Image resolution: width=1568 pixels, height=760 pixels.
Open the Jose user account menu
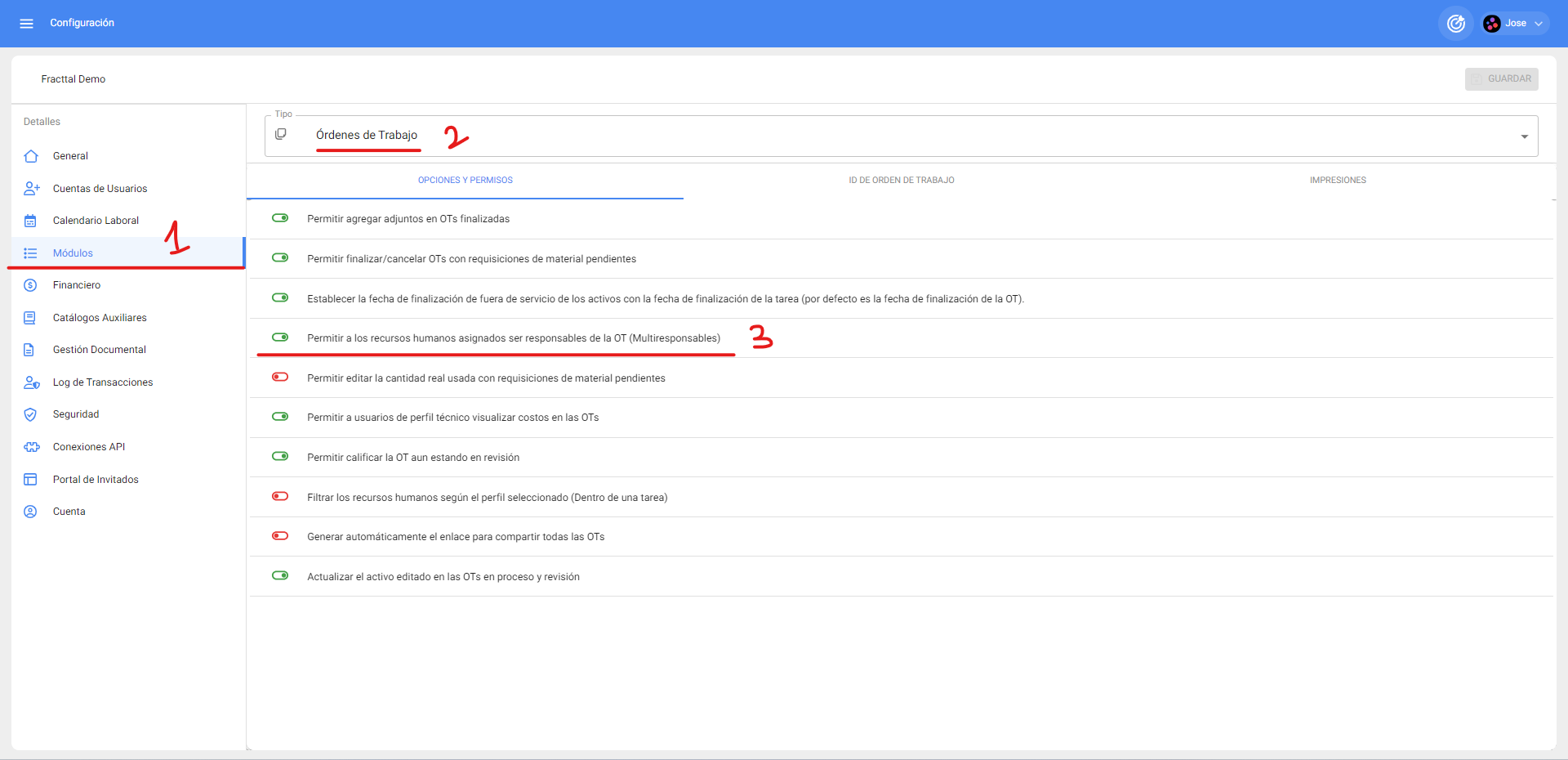coord(1515,24)
